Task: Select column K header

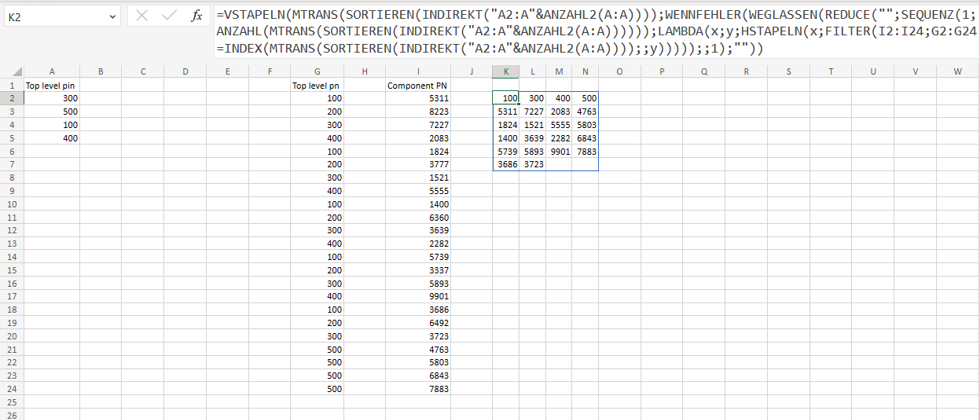Action: point(506,72)
